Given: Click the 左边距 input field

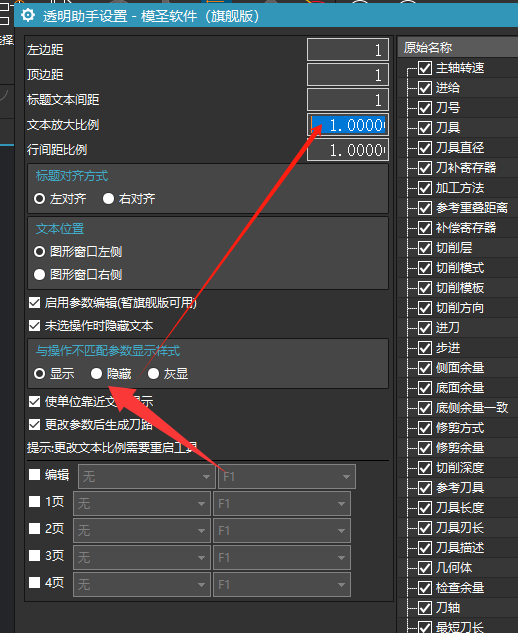Looking at the screenshot, I should tap(348, 50).
